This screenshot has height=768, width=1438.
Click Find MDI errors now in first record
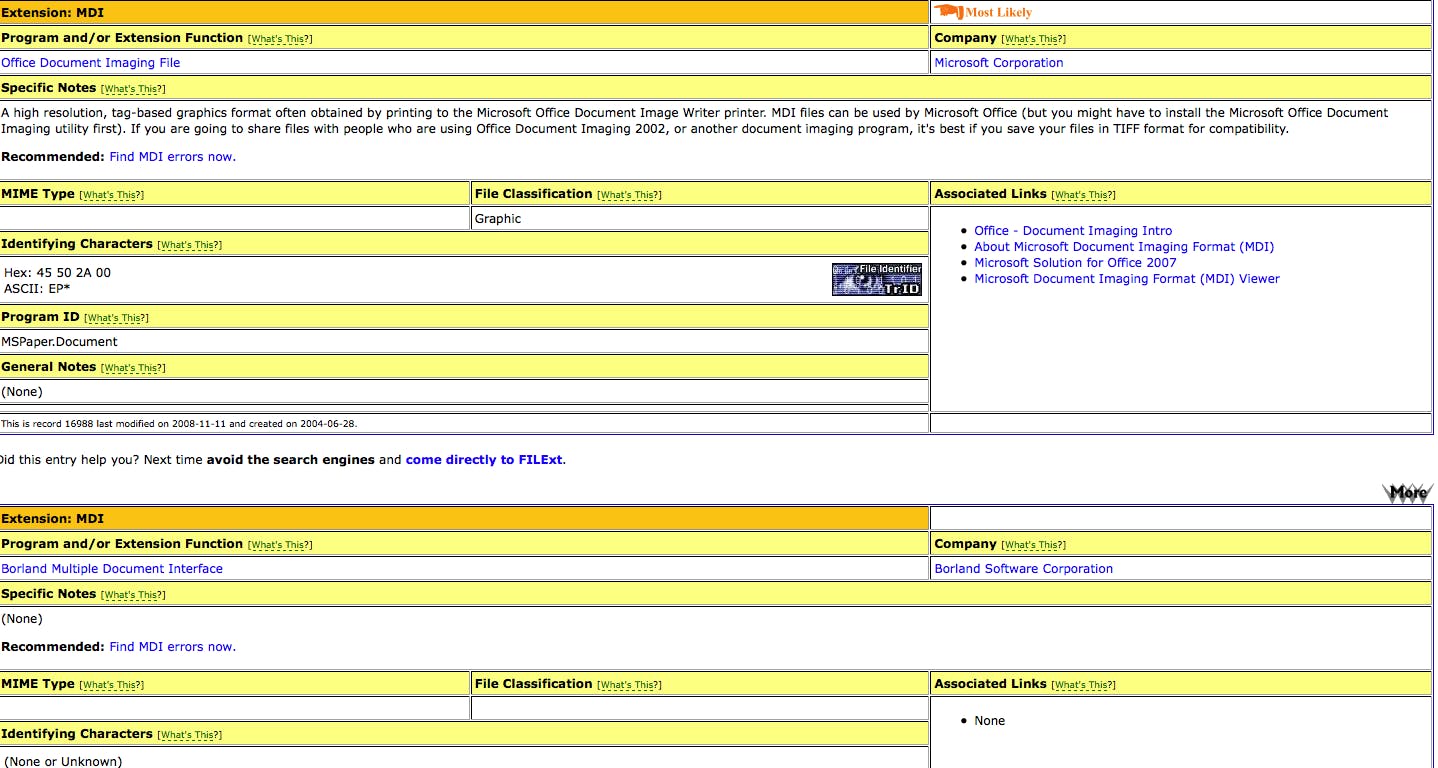pyautogui.click(x=172, y=157)
